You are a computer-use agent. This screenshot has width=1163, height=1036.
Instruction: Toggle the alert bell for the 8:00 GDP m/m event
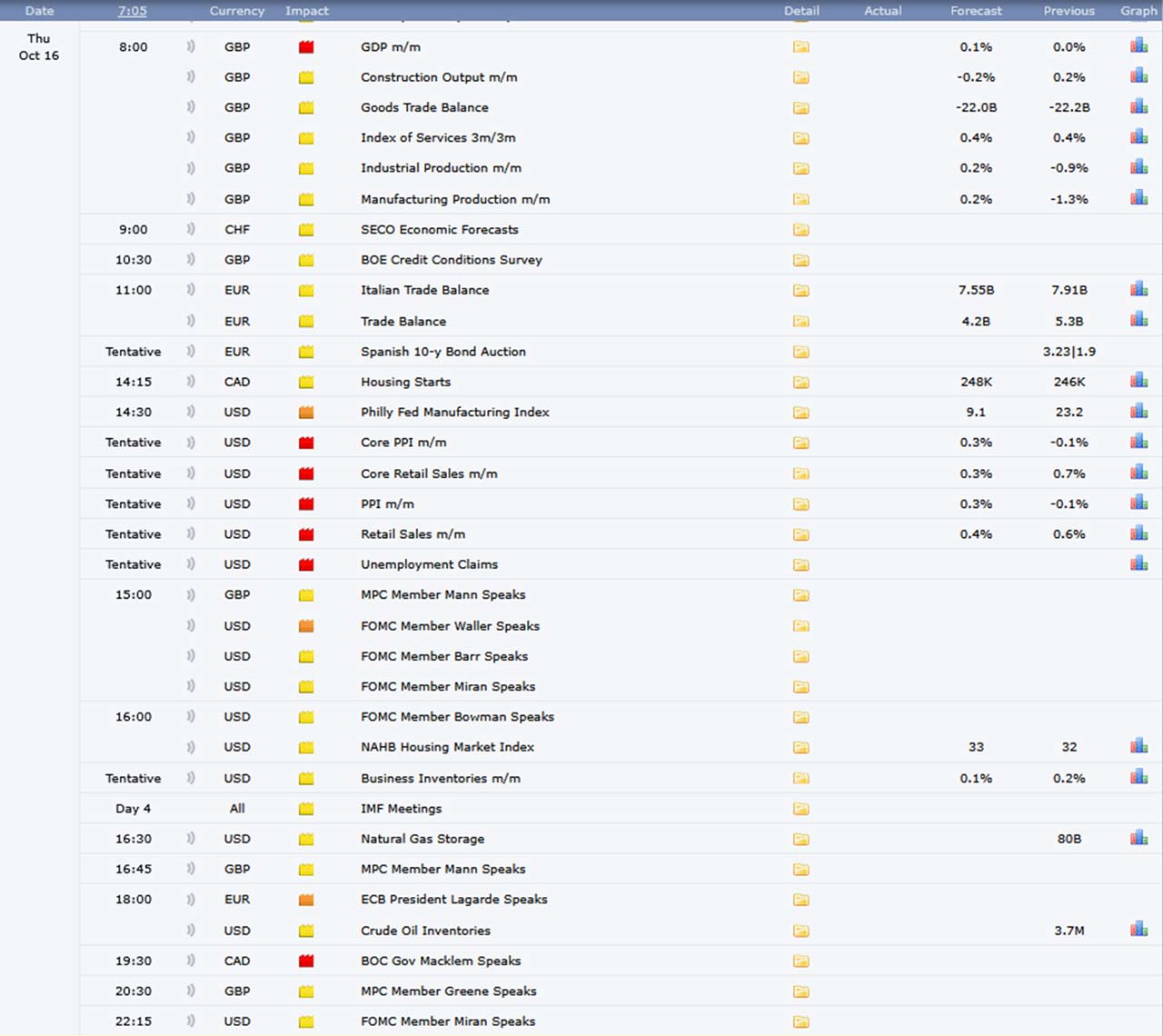coord(191,46)
